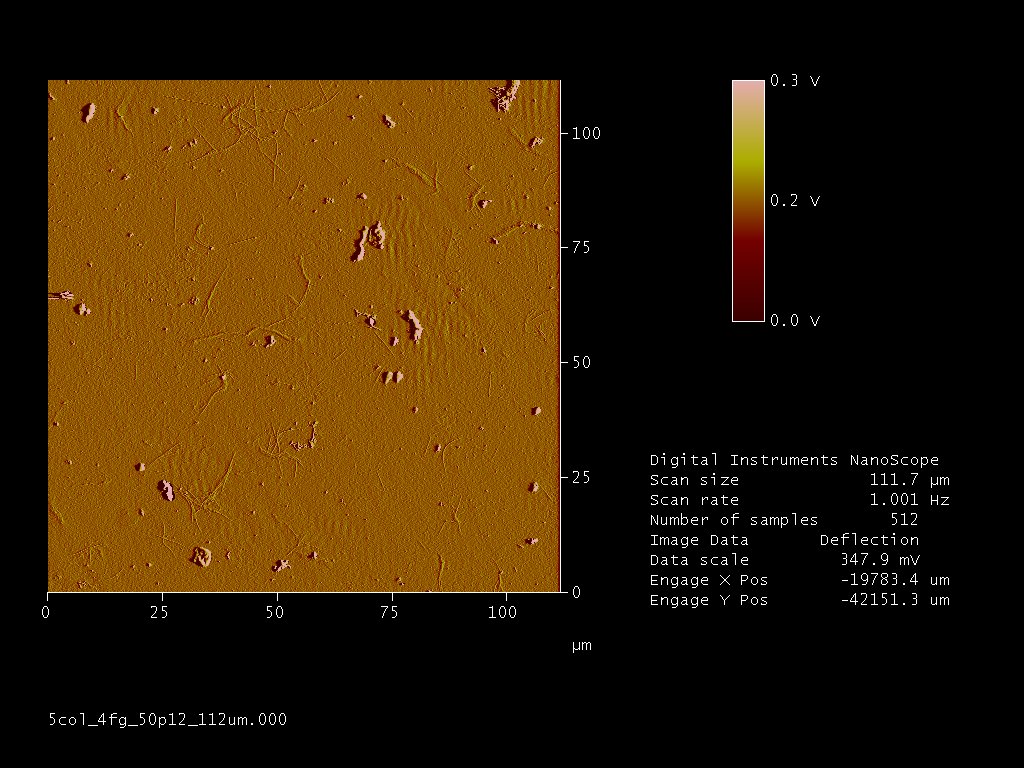This screenshot has width=1024, height=768.
Task: Click the 'Number of samples' label
Action: coord(733,520)
